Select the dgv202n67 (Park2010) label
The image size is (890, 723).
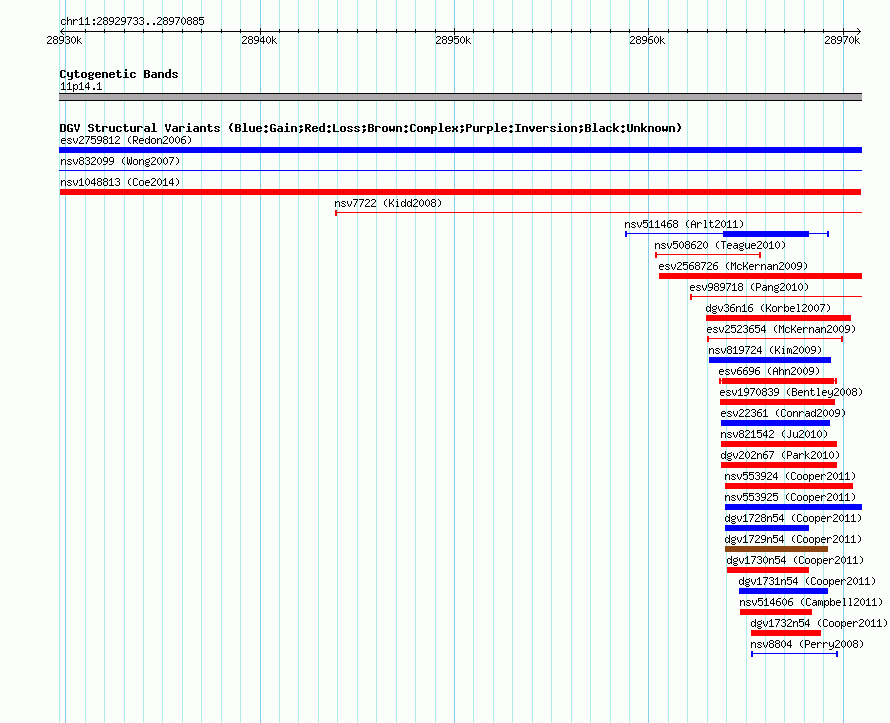click(780, 455)
